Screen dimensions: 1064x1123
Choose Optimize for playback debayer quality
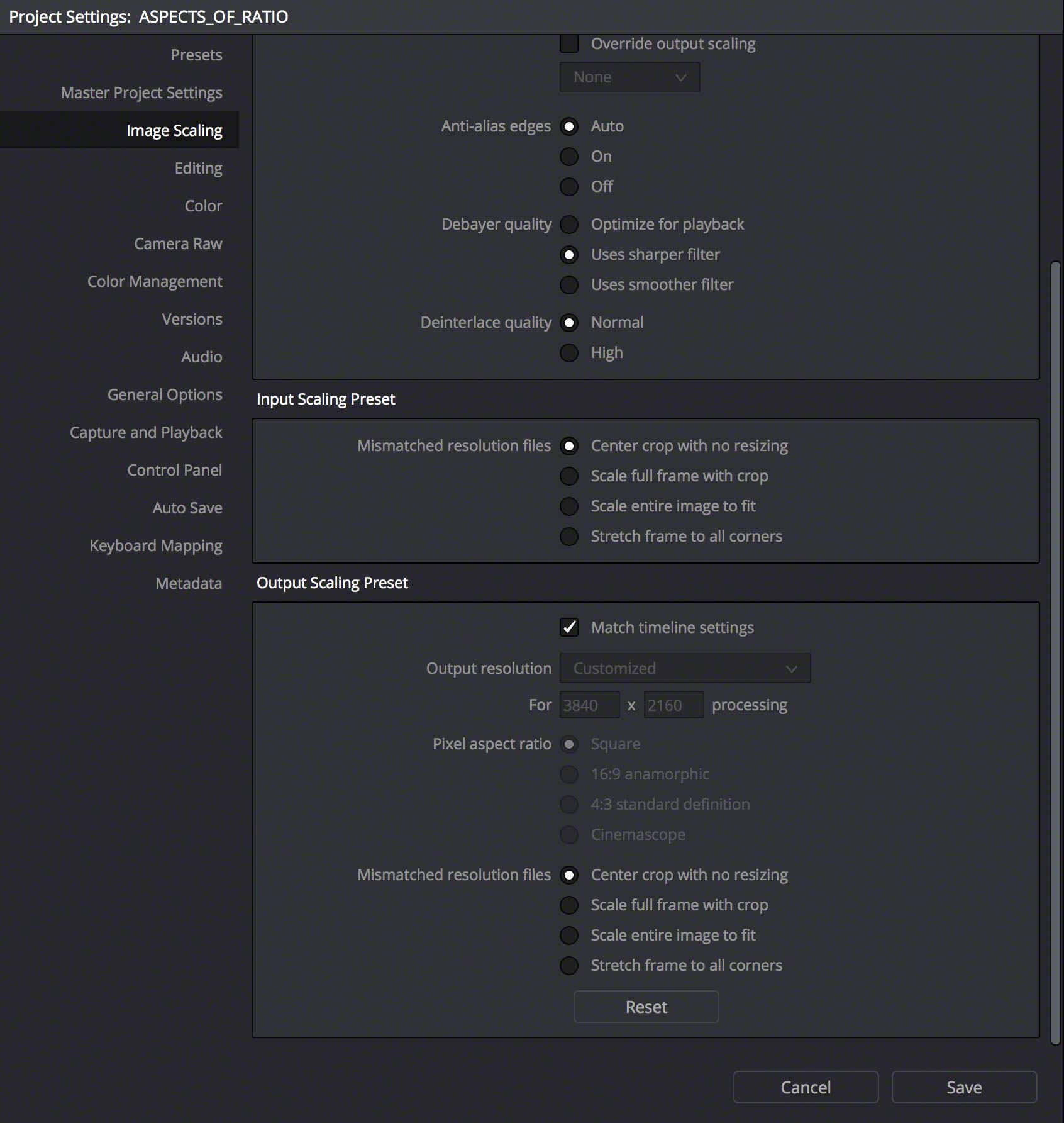coord(569,225)
